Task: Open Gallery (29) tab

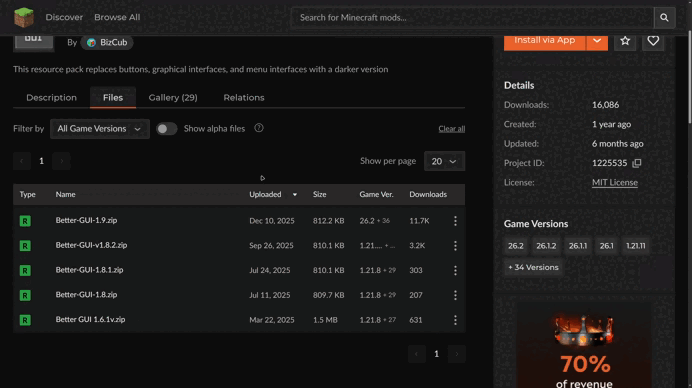Action: click(173, 98)
